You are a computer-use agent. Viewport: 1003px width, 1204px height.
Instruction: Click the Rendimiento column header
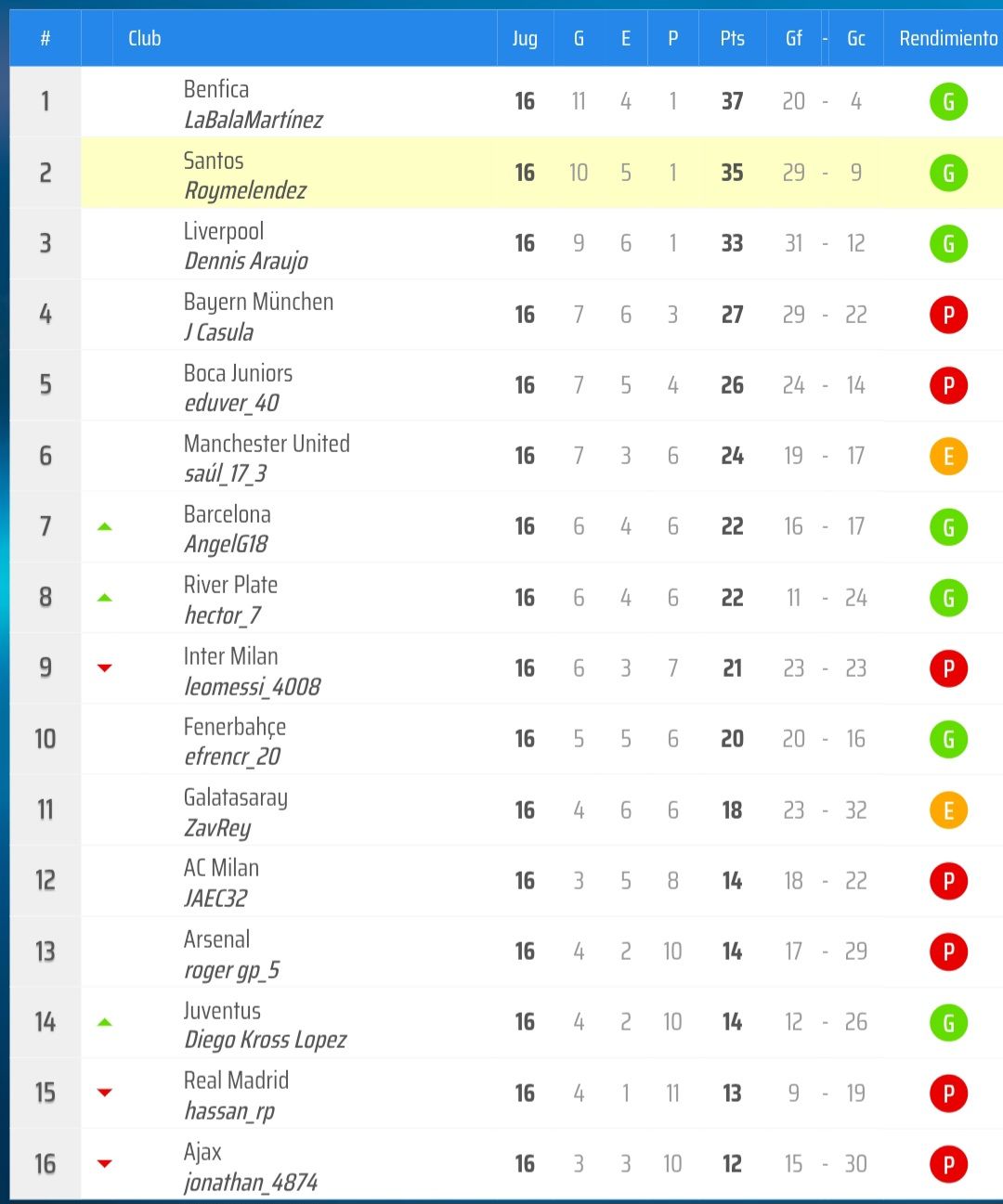(947, 38)
